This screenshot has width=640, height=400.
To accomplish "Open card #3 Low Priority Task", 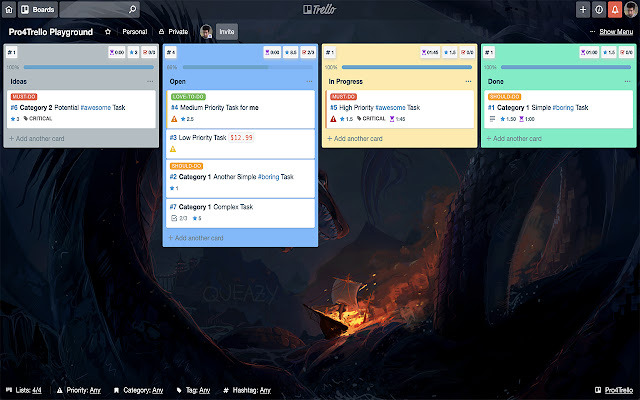I will pyautogui.click(x=240, y=144).
